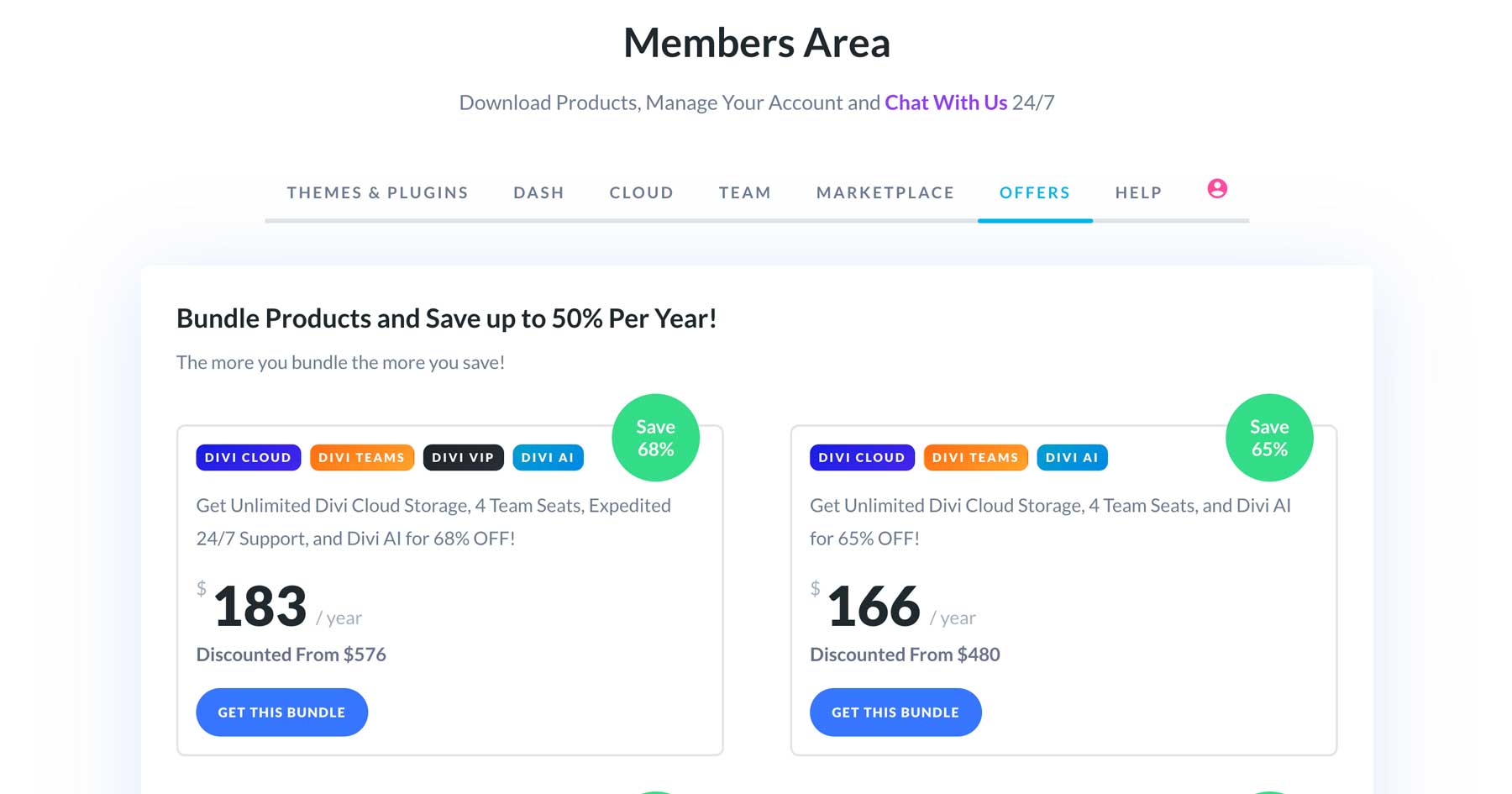Image resolution: width=1512 pixels, height=794 pixels.
Task: Select the Save 65% badge
Action: [x=1269, y=437]
